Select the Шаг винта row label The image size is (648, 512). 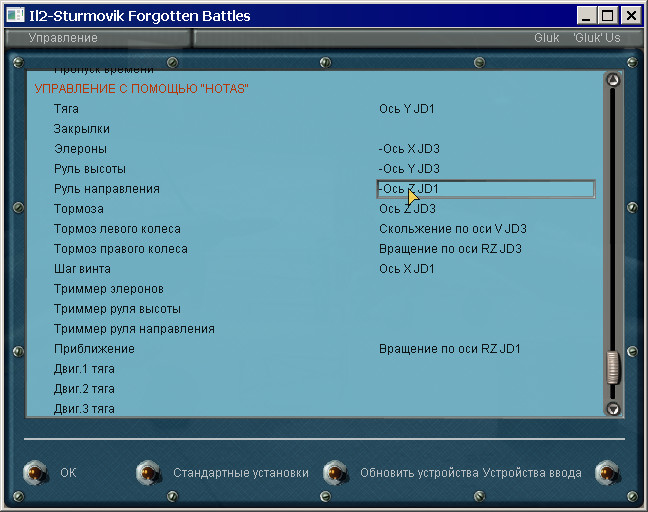tap(82, 269)
